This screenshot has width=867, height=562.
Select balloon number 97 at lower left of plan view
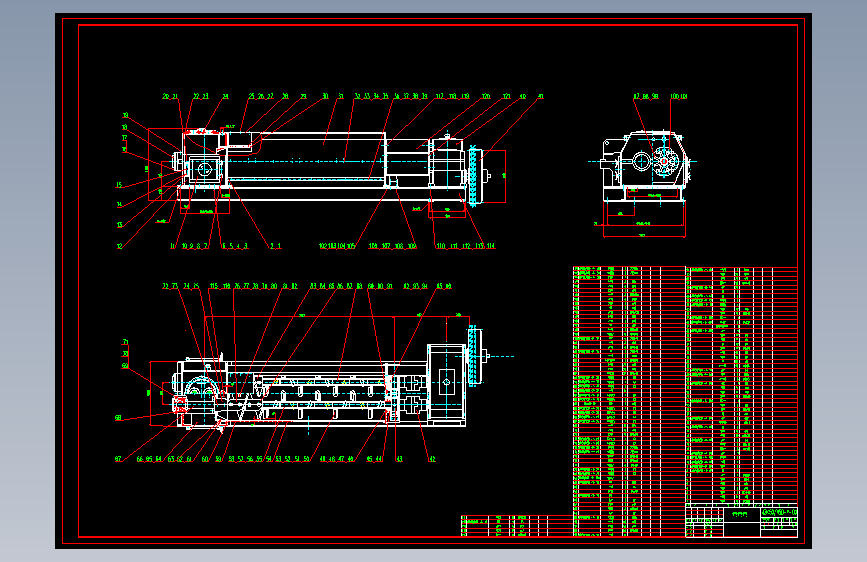(x=118, y=459)
